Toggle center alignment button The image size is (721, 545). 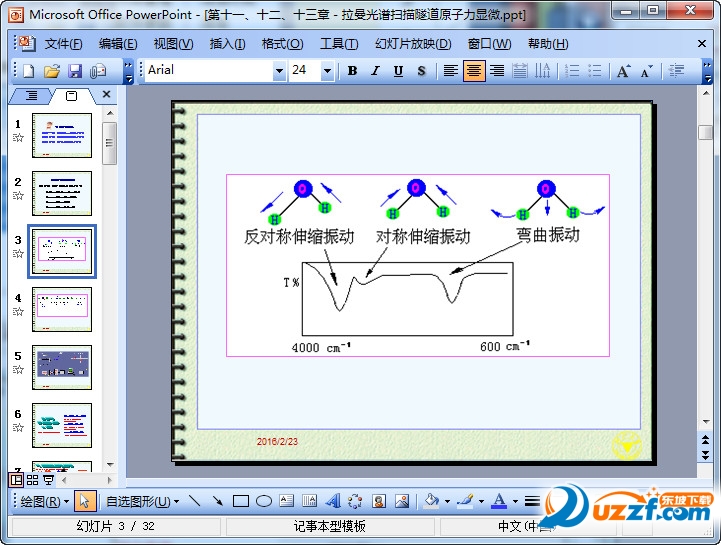click(x=474, y=71)
